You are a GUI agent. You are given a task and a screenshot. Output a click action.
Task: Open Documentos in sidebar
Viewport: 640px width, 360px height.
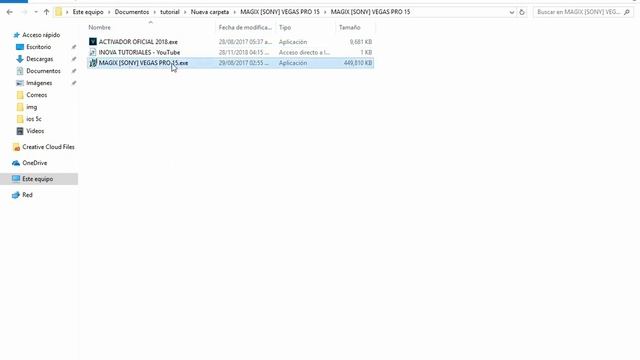pos(43,71)
